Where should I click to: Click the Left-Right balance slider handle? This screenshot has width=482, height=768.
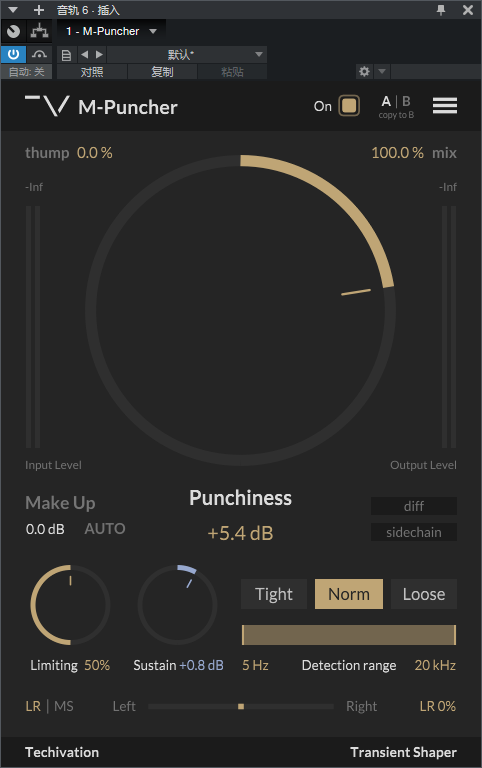[241, 706]
